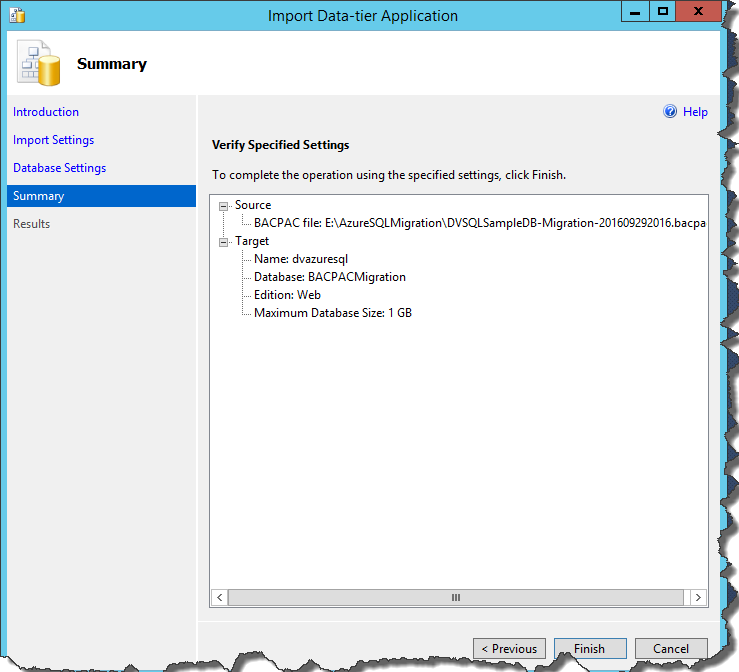This screenshot has width=739, height=672.
Task: Click the horizontal scrollbar thumb
Action: click(456, 597)
